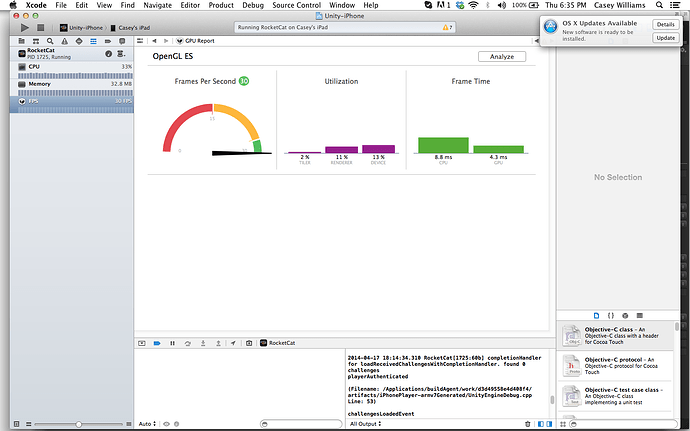Click the Unity-iPhone scheme selector
The image size is (690, 431).
pos(81,28)
